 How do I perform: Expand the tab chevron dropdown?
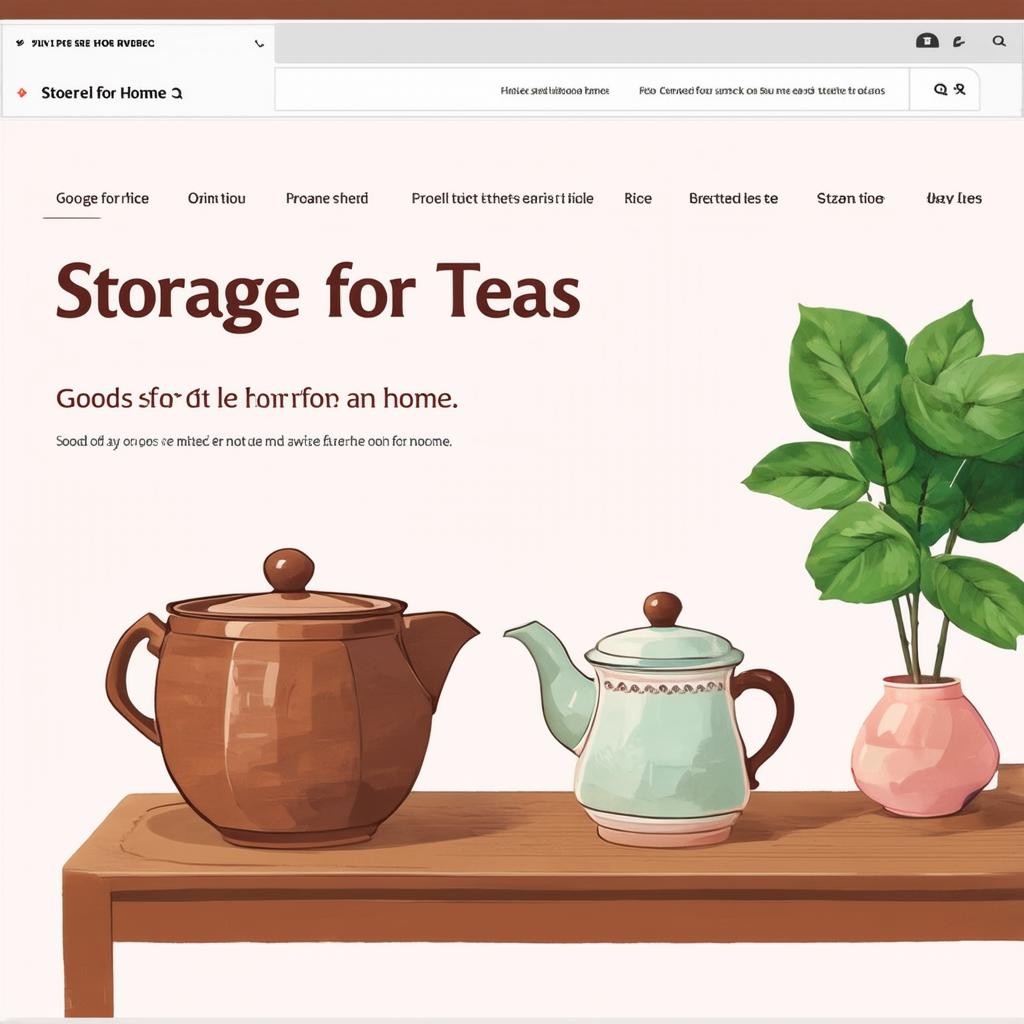[260, 44]
